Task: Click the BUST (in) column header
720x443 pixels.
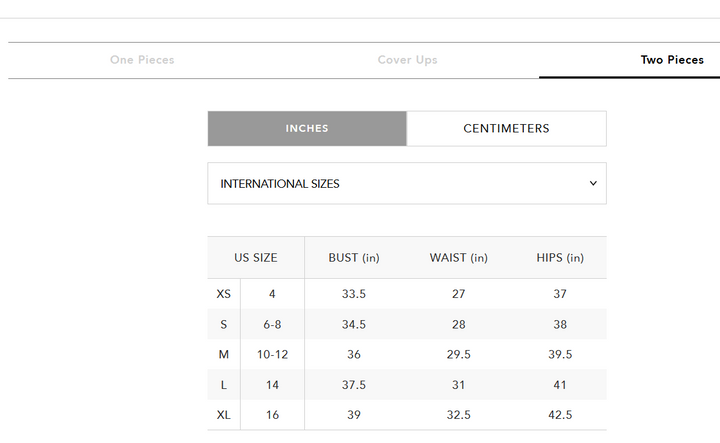Action: point(354,258)
